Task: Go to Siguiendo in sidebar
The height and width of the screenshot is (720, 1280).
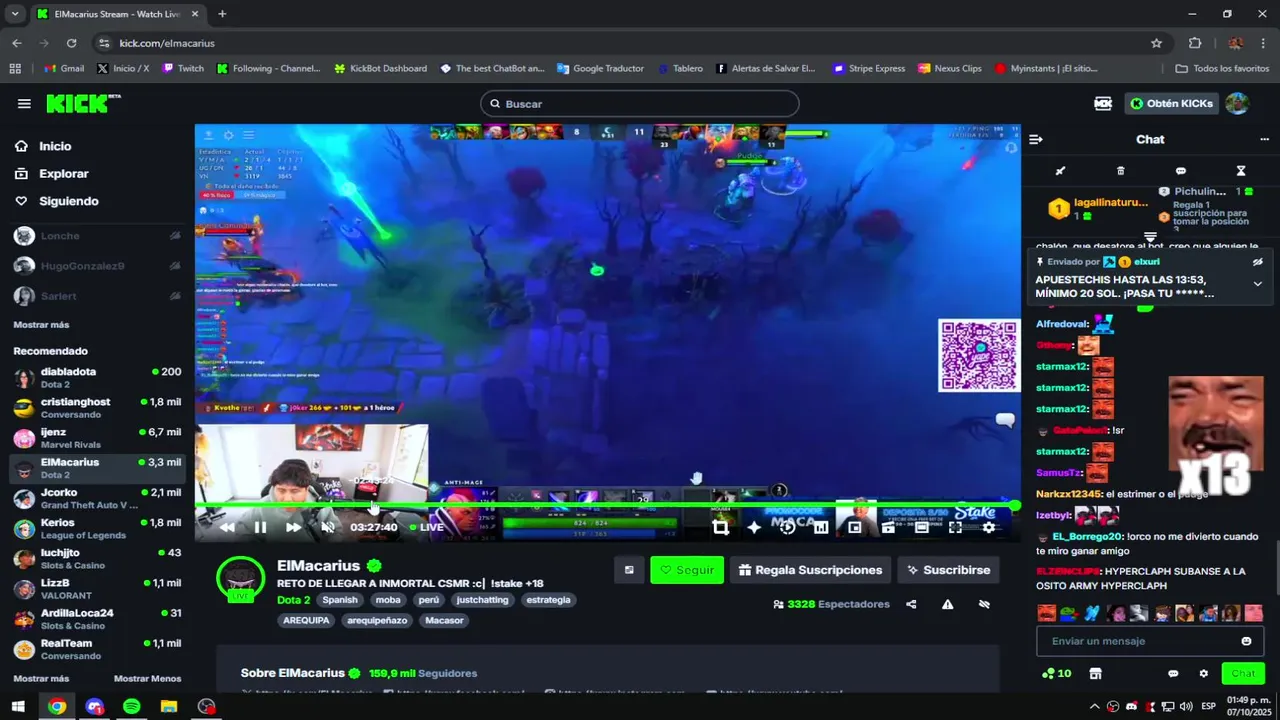Action: (x=68, y=201)
